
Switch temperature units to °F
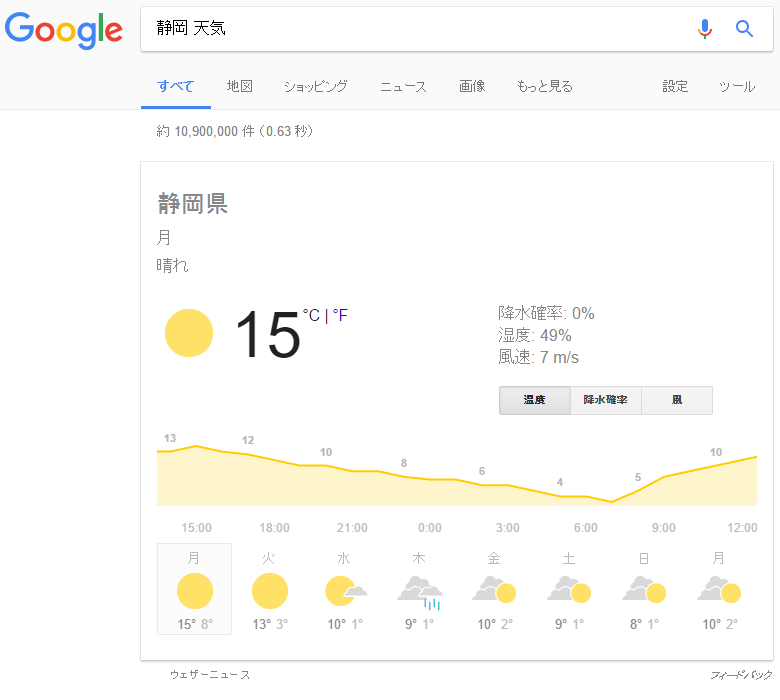(340, 315)
